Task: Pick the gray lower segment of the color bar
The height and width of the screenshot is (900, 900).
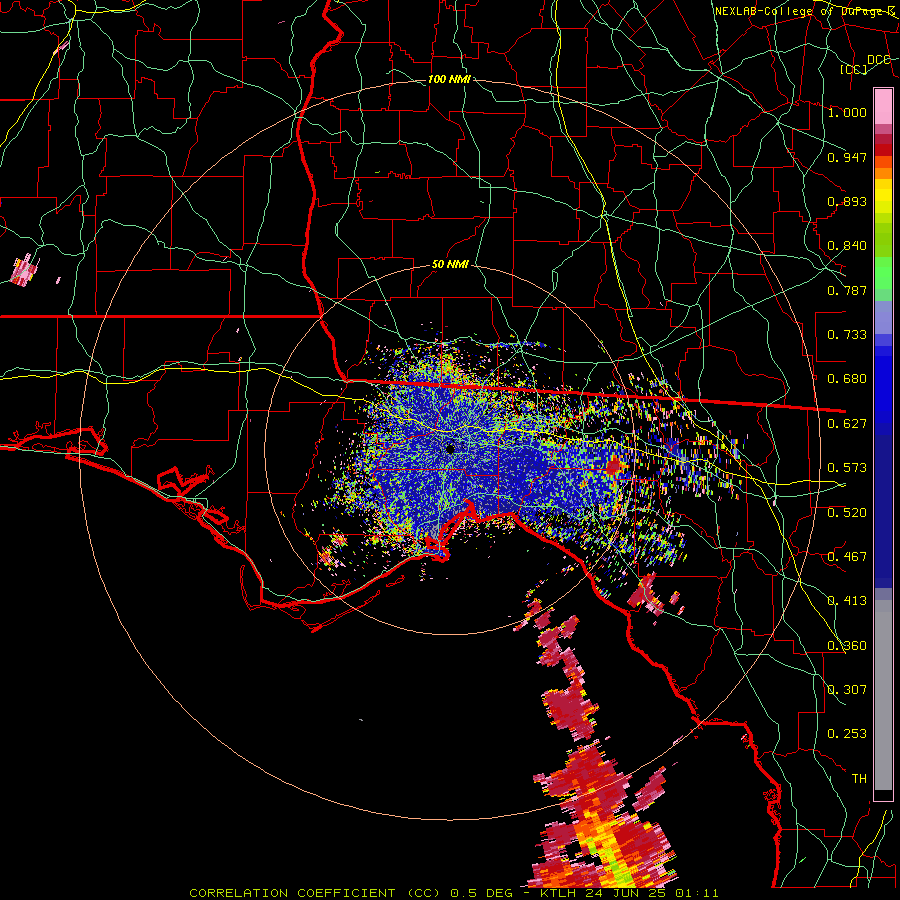Action: point(883,695)
